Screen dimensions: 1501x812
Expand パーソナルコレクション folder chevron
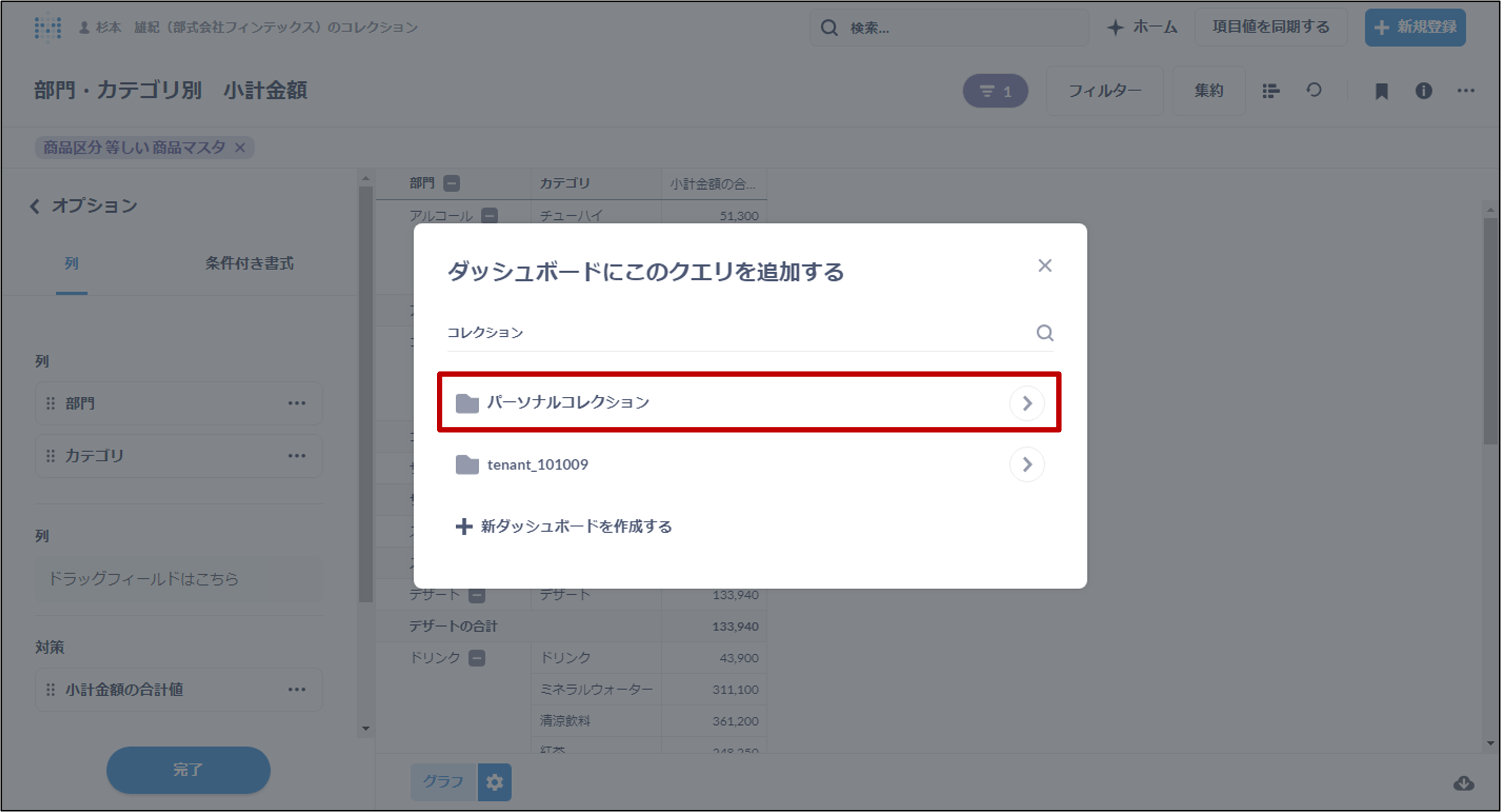pos(1027,403)
